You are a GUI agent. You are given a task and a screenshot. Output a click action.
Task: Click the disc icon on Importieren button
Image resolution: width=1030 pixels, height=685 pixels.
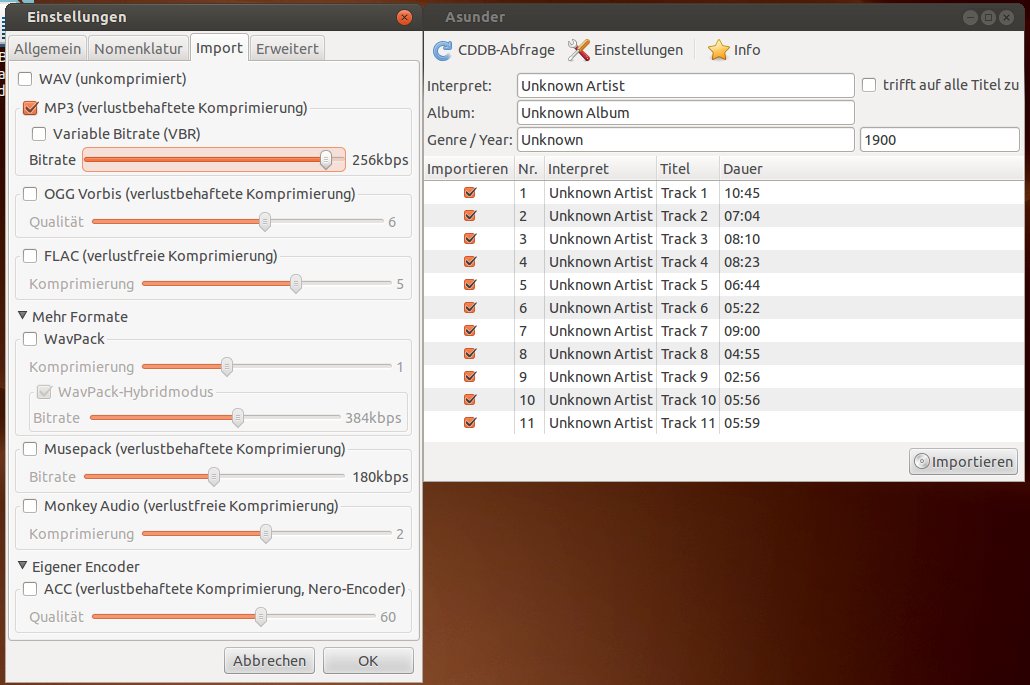click(922, 462)
